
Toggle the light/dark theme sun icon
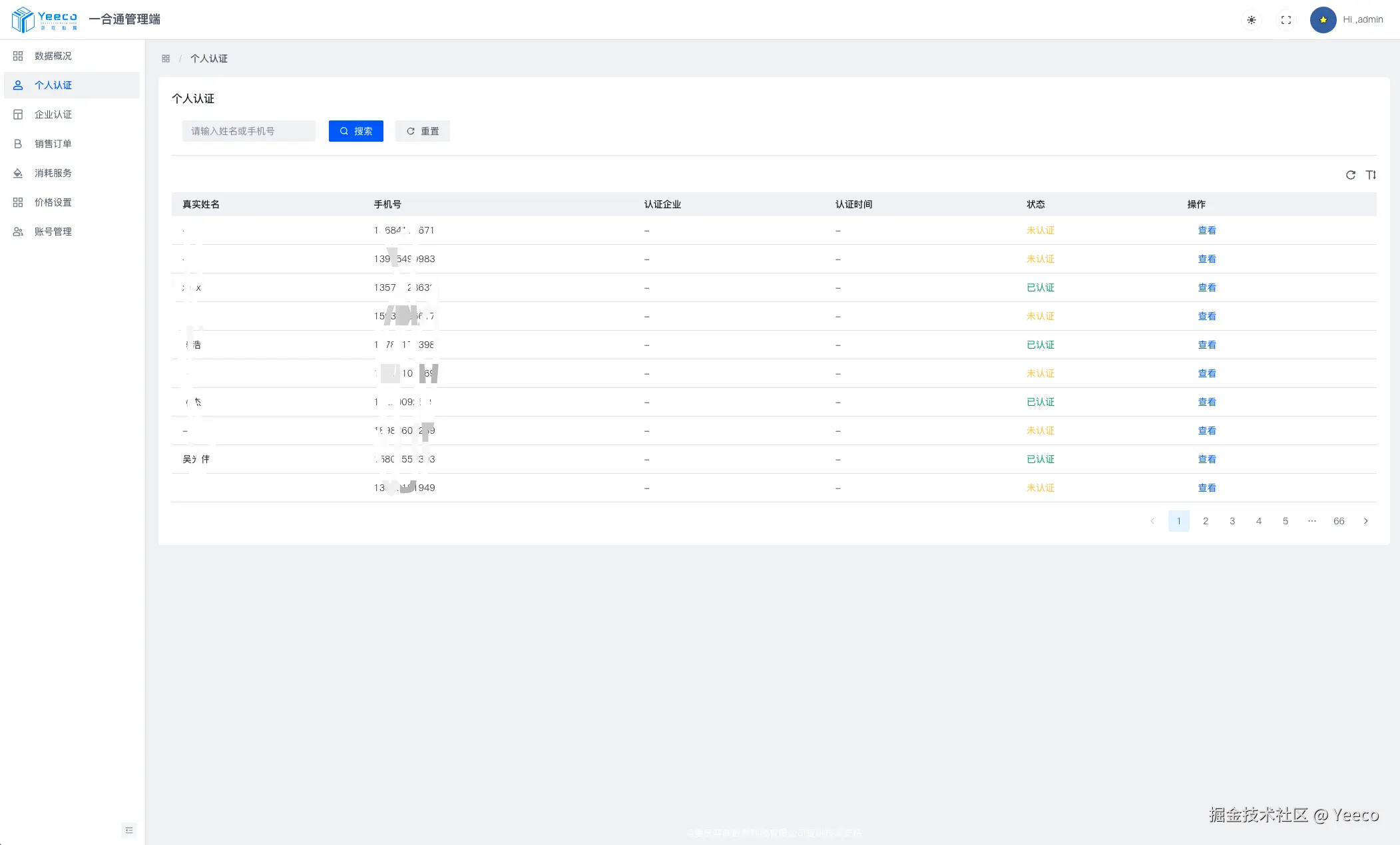(x=1252, y=20)
